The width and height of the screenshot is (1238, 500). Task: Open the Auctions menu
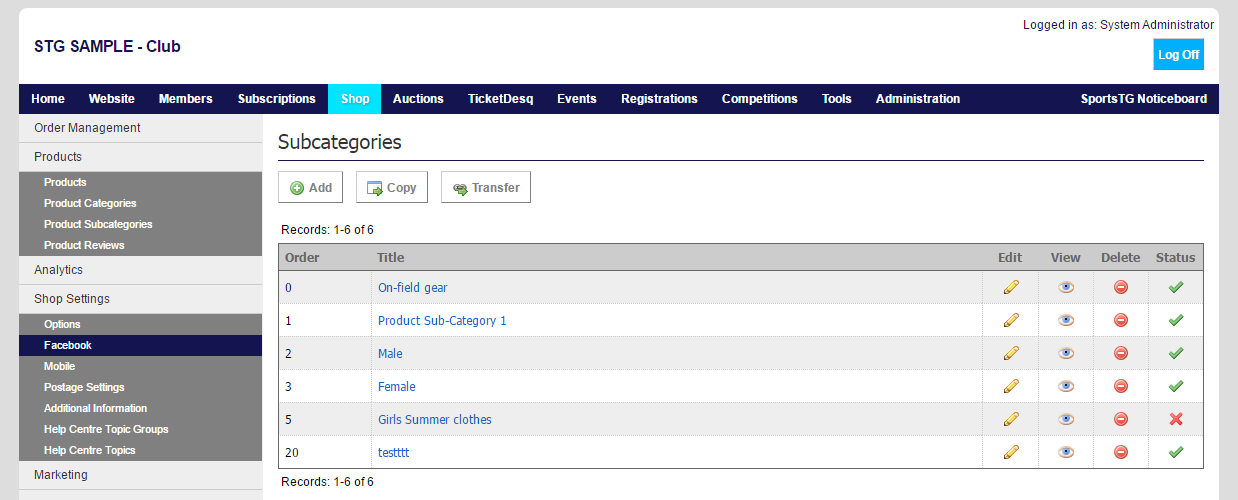pos(418,99)
